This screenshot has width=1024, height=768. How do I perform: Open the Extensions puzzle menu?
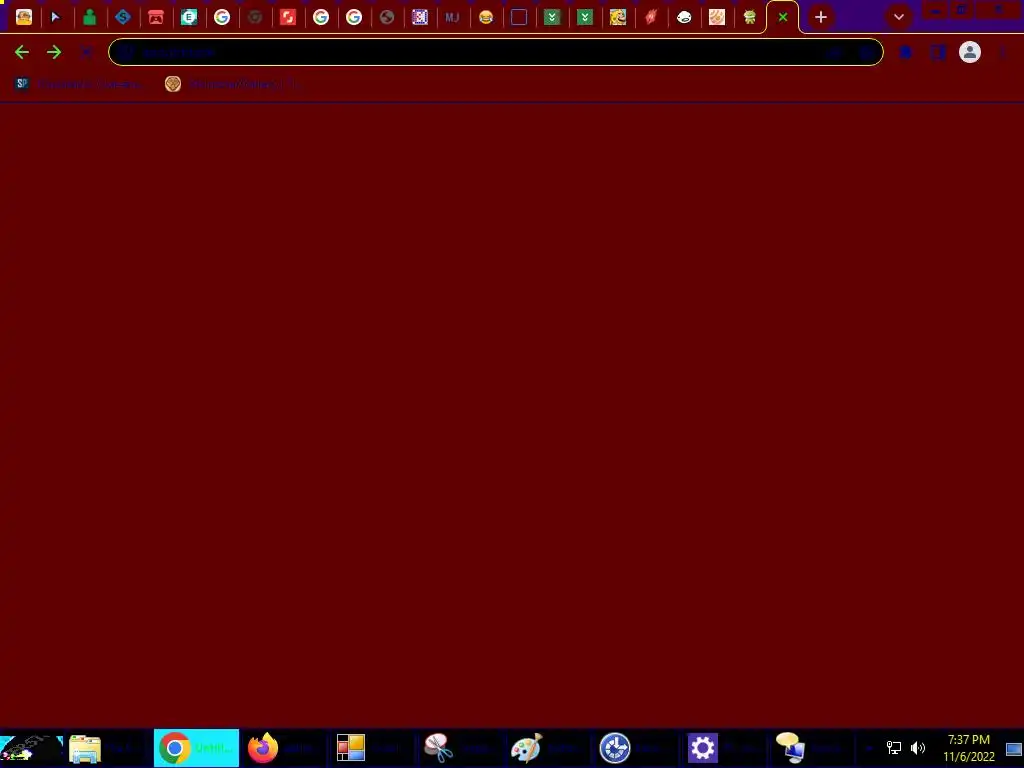coord(906,52)
